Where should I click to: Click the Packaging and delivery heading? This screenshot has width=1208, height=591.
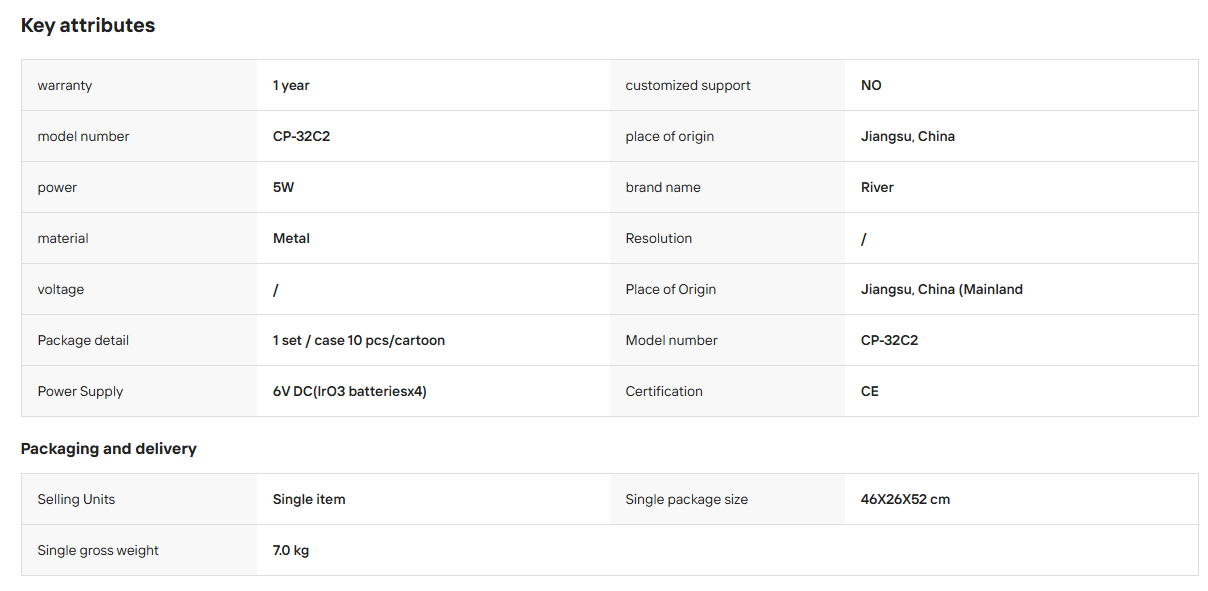pyautogui.click(x=109, y=448)
